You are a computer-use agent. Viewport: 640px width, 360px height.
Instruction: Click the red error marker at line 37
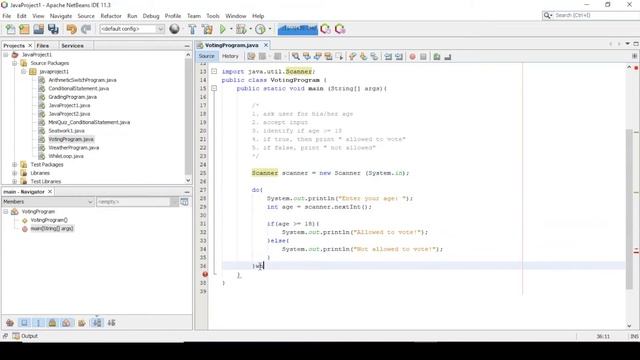[205, 274]
